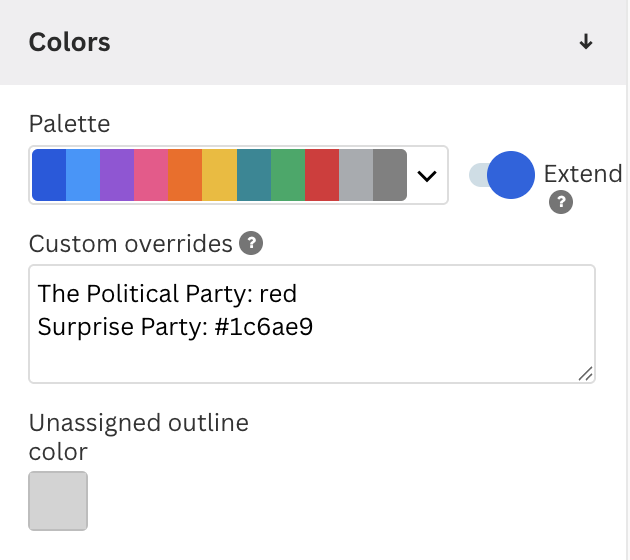Open the Unassigned outline color swatch

[x=58, y=501]
